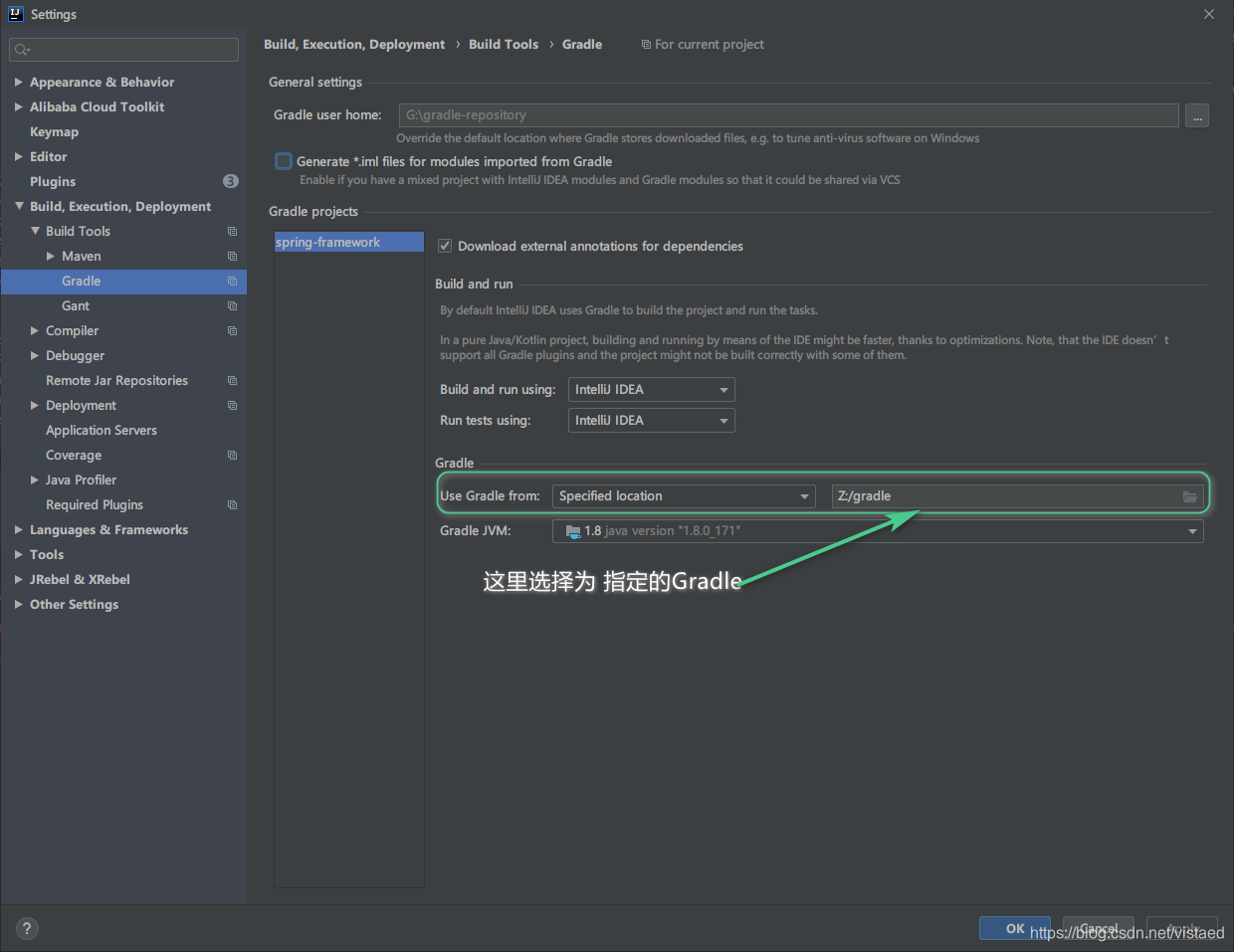The height and width of the screenshot is (952, 1234).
Task: Click the Plugins notification badge showing 3
Action: pyautogui.click(x=230, y=180)
